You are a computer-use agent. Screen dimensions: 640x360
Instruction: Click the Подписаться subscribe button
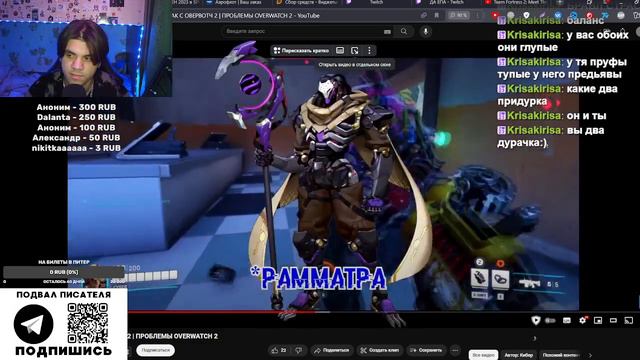click(x=156, y=350)
